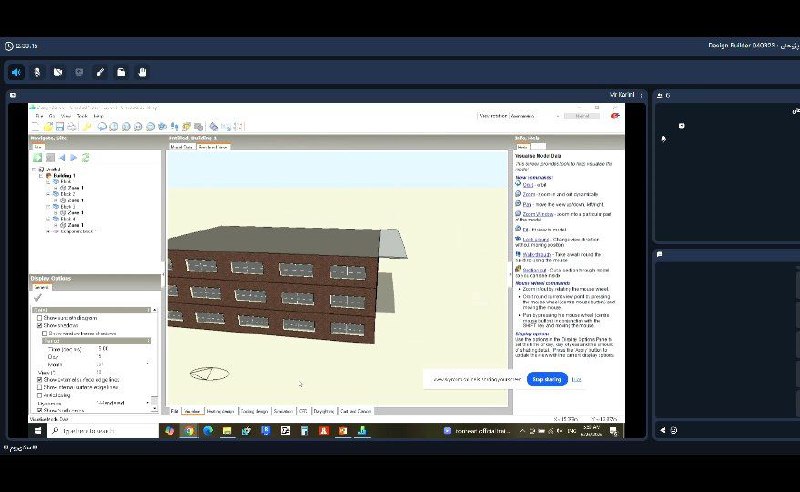Click the Print icon in DesignBuilder toolbar
The width and height of the screenshot is (800, 492).
pos(71,127)
